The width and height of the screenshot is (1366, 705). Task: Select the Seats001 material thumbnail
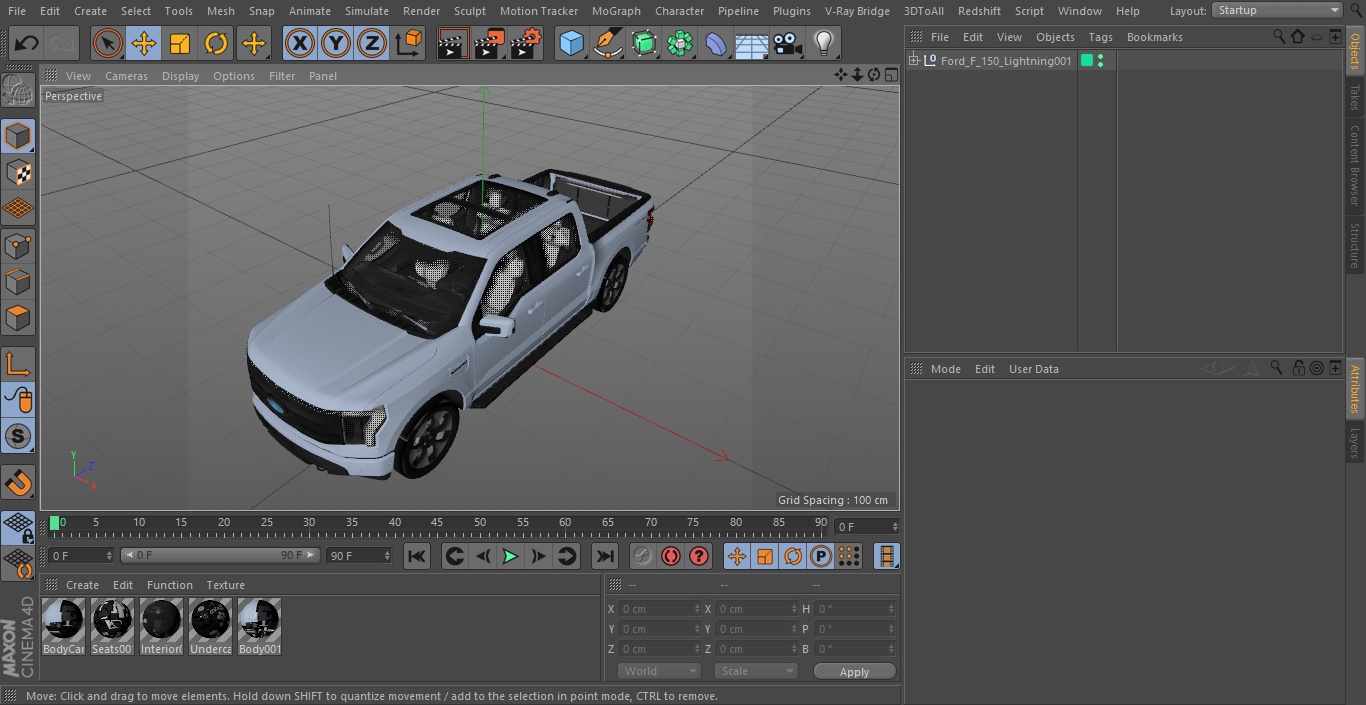(112, 627)
